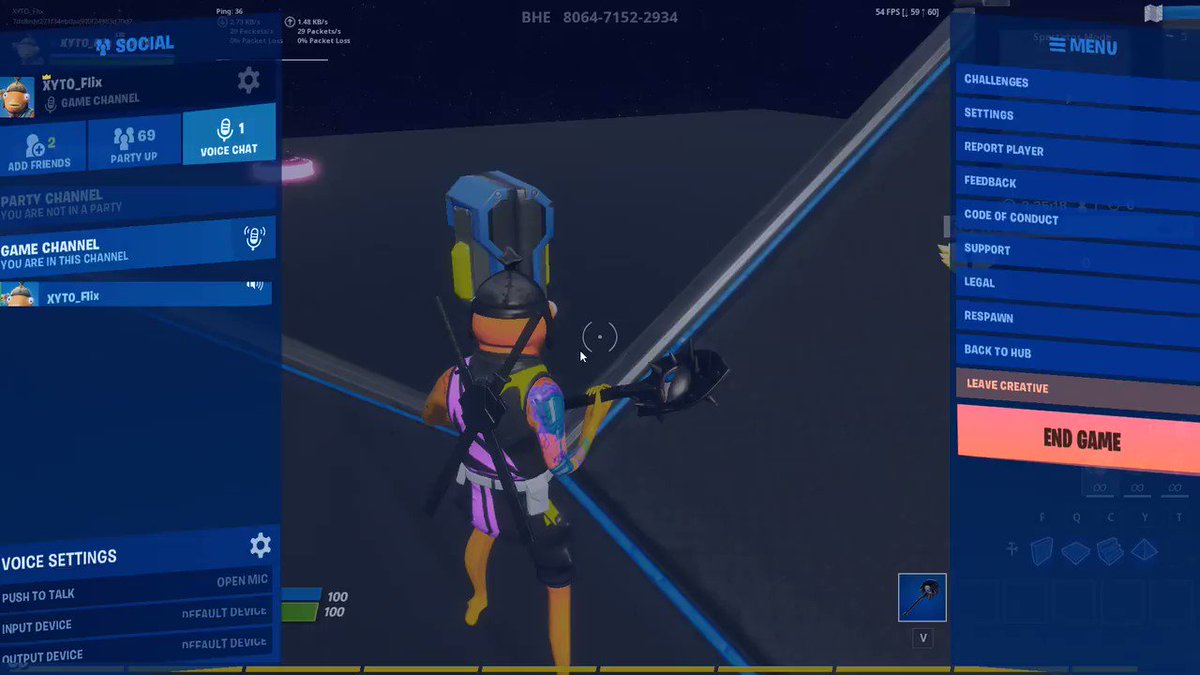This screenshot has width=1200, height=675.
Task: Click XYTO_Flix profile avatar at top
Action: (x=17, y=97)
